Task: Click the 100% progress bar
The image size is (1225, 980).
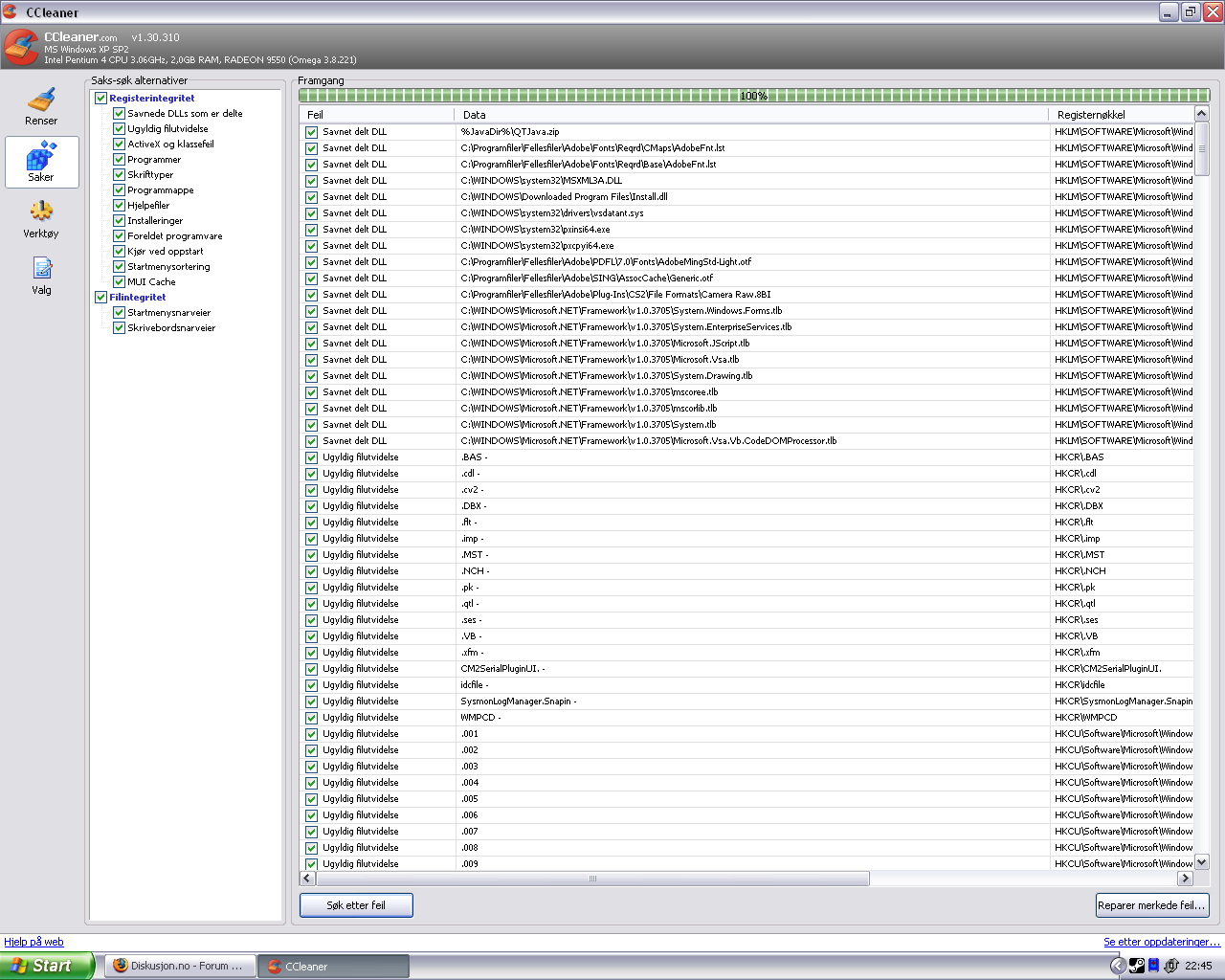Action: pos(754,96)
